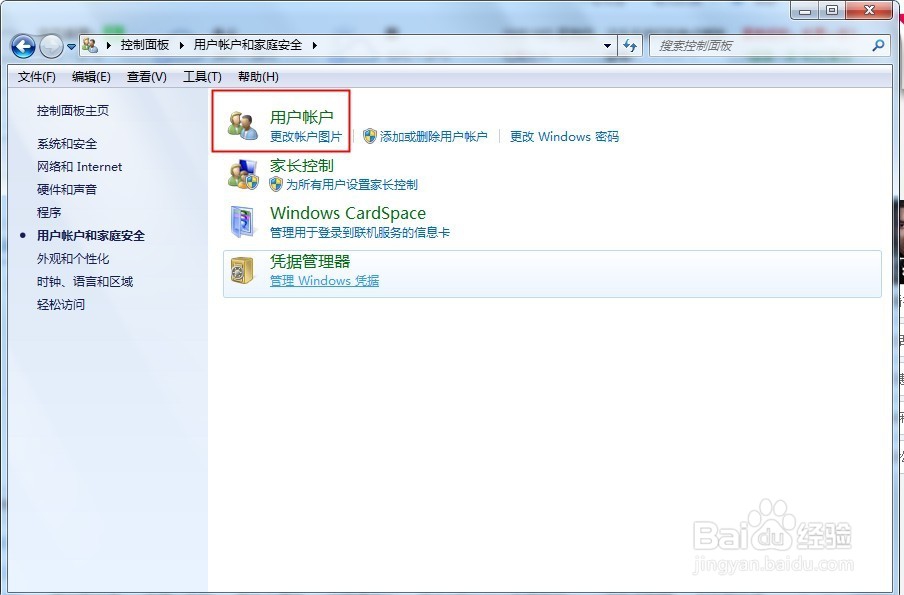Expand arrow between 控制面板 and 用户帐户和家庭安全

[x=182, y=45]
